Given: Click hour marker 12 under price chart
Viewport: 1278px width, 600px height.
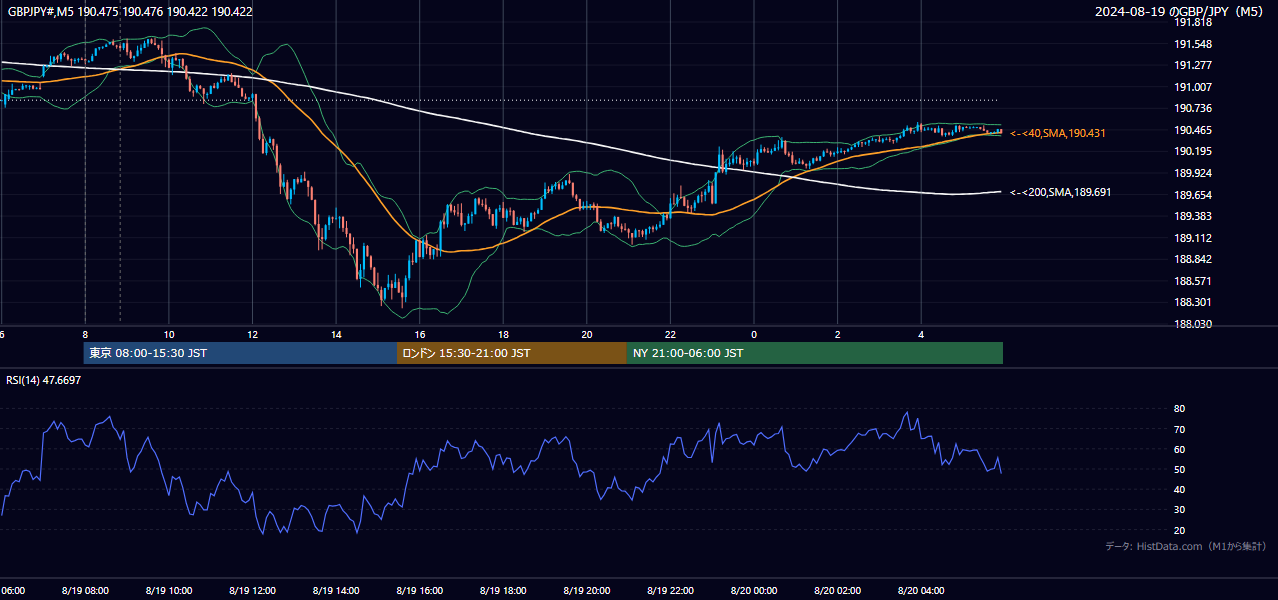Looking at the screenshot, I should 253,335.
